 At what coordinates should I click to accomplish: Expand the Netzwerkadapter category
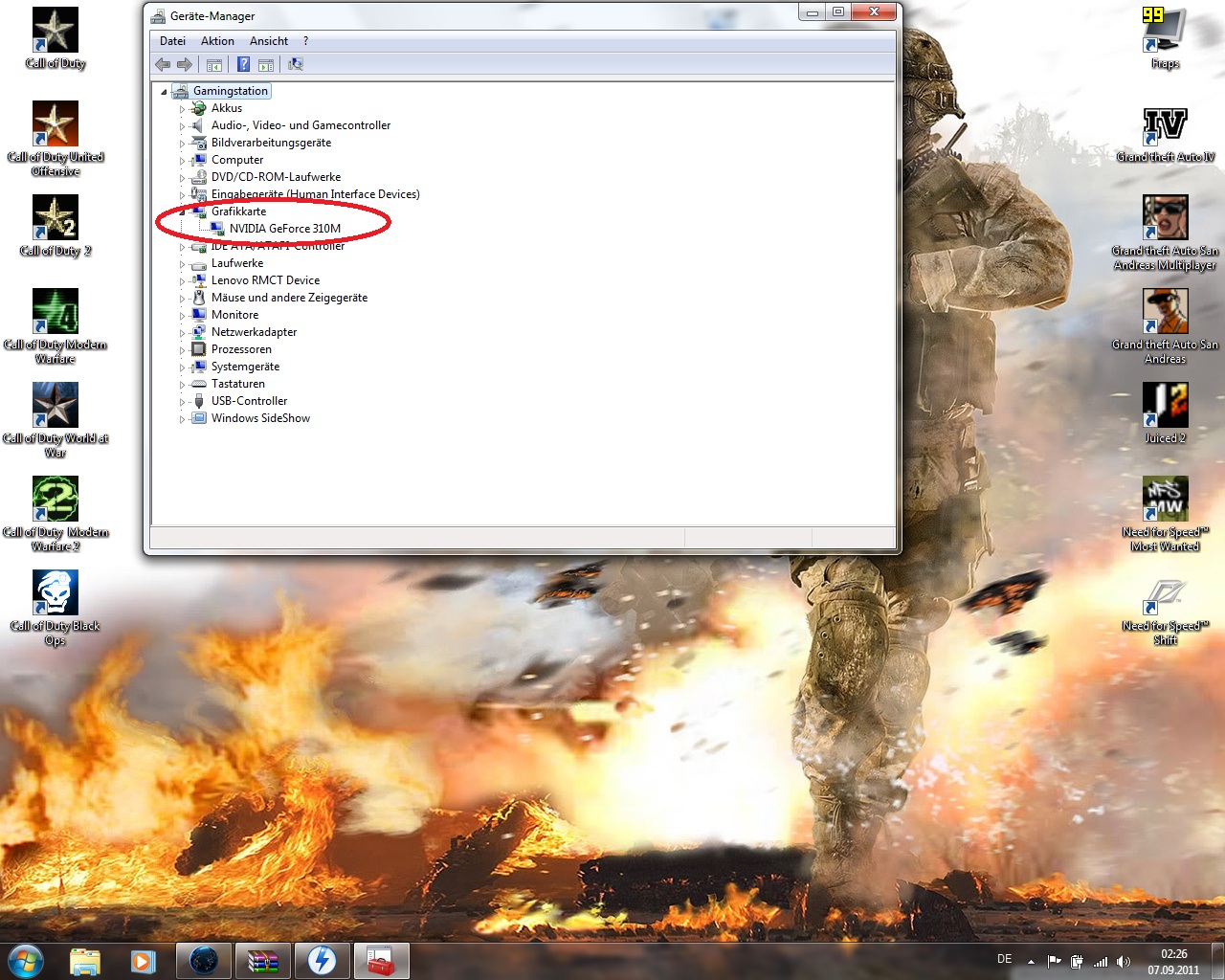[182, 333]
